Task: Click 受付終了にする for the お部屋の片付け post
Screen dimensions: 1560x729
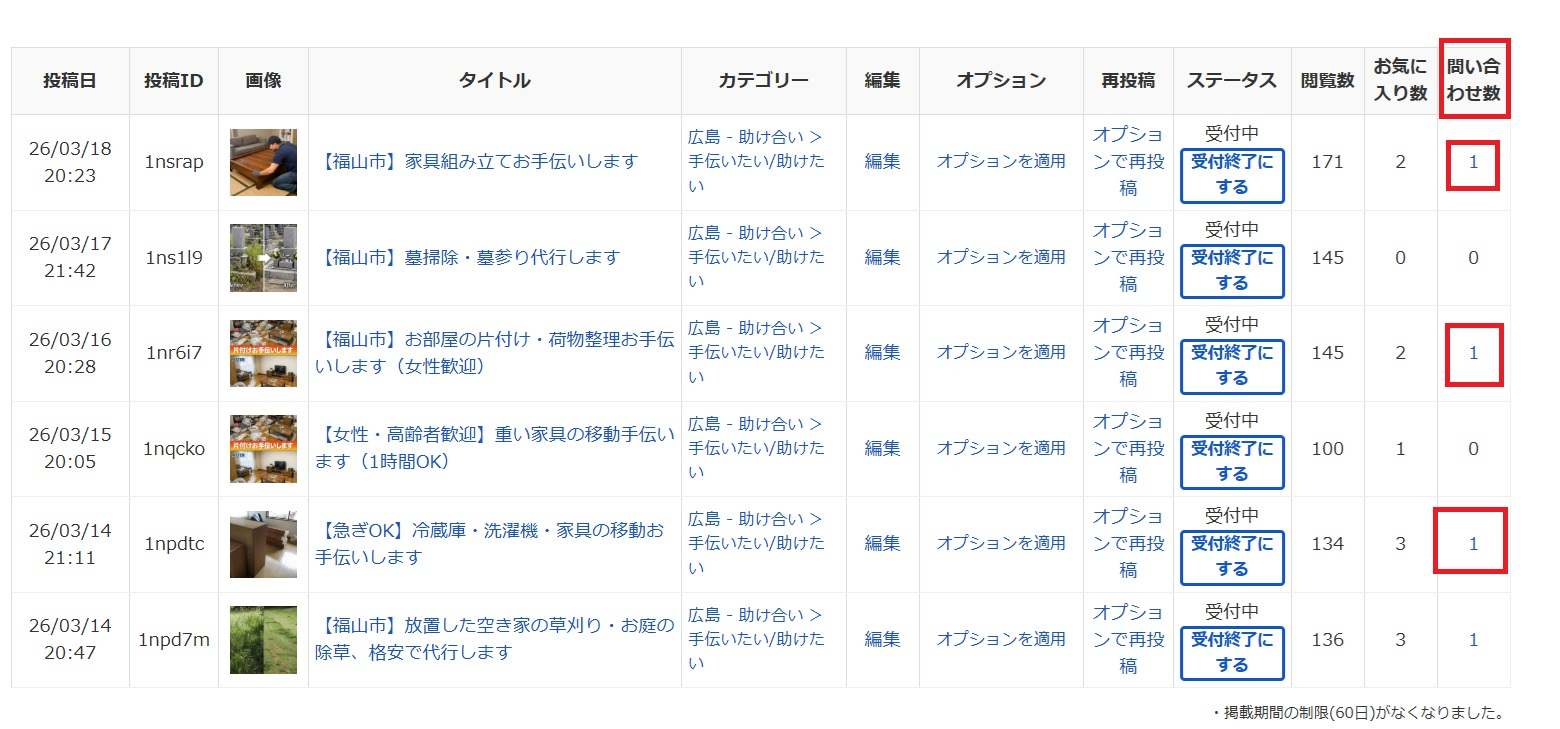Action: coord(1232,366)
